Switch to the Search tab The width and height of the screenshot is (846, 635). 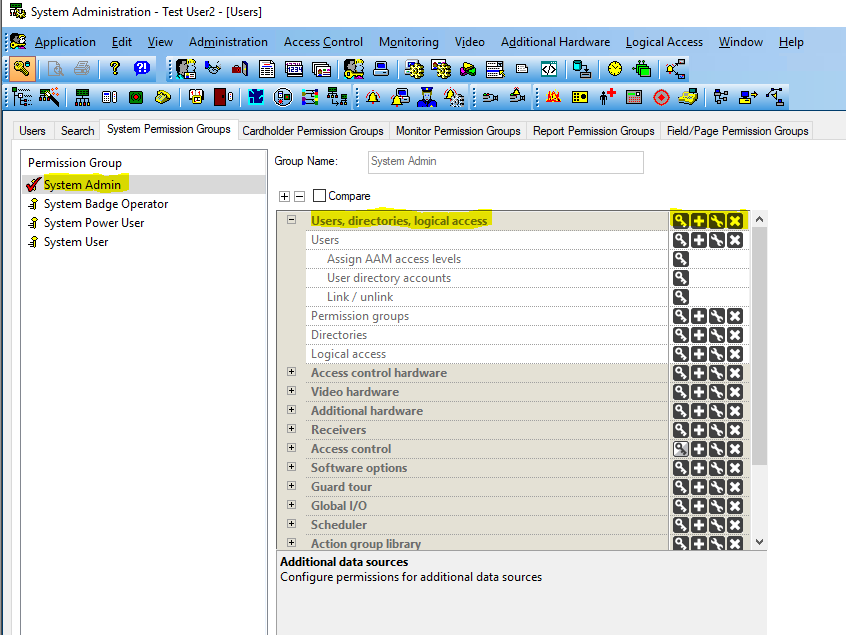point(77,131)
